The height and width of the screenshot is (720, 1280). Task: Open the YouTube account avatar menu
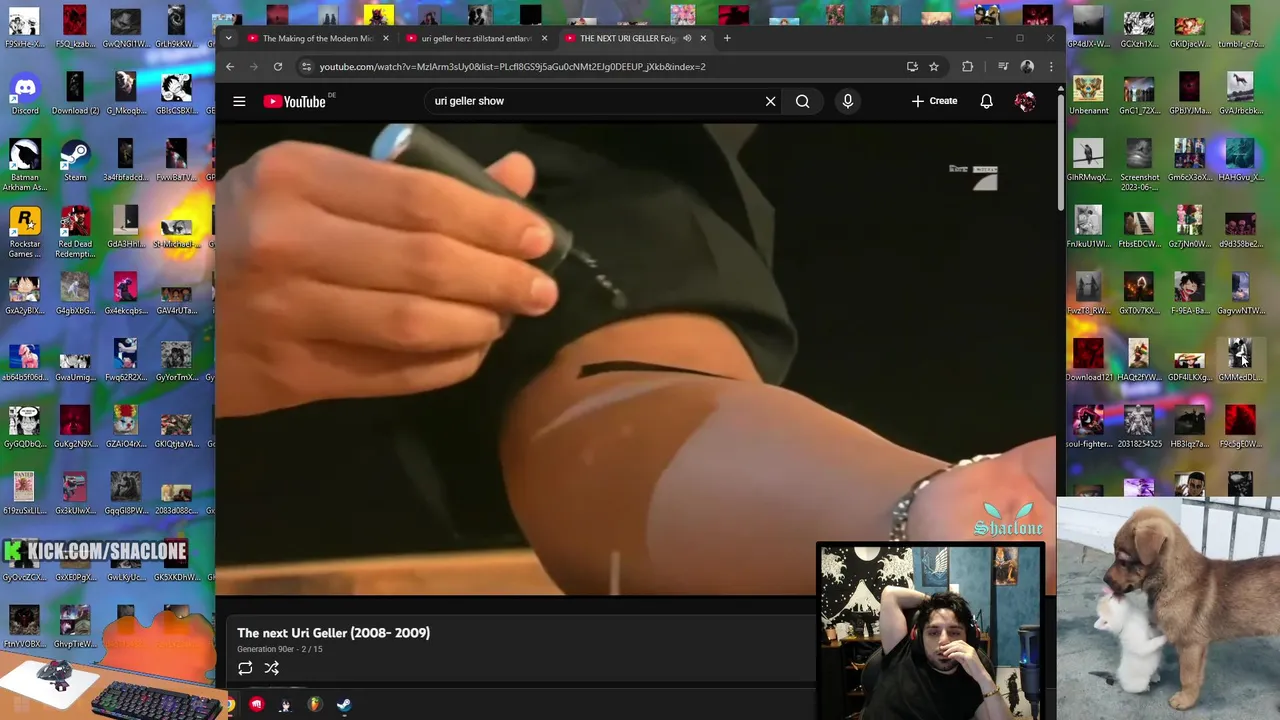[1025, 101]
